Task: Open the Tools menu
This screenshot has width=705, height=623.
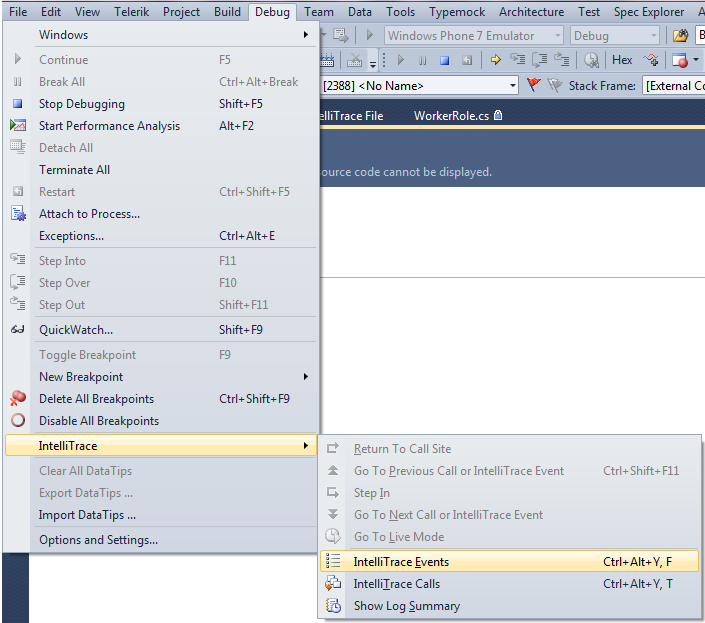Action: (x=400, y=12)
